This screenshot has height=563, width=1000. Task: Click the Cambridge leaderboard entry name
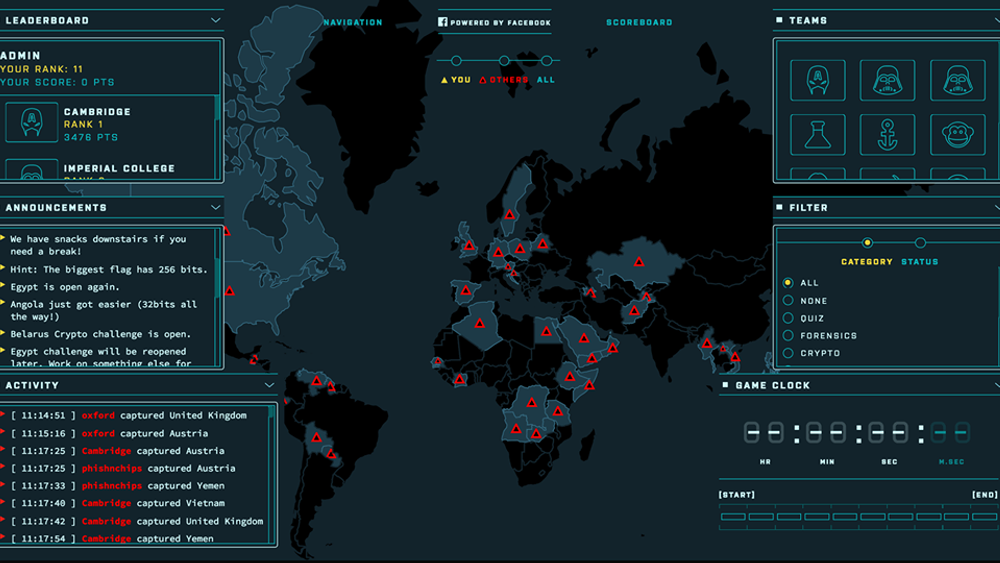[97, 112]
